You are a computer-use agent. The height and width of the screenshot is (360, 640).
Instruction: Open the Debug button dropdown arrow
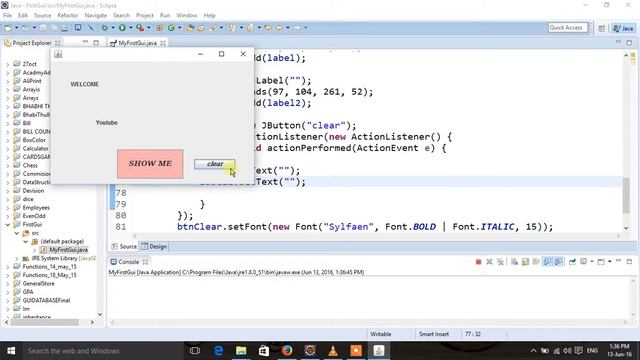point(113,28)
